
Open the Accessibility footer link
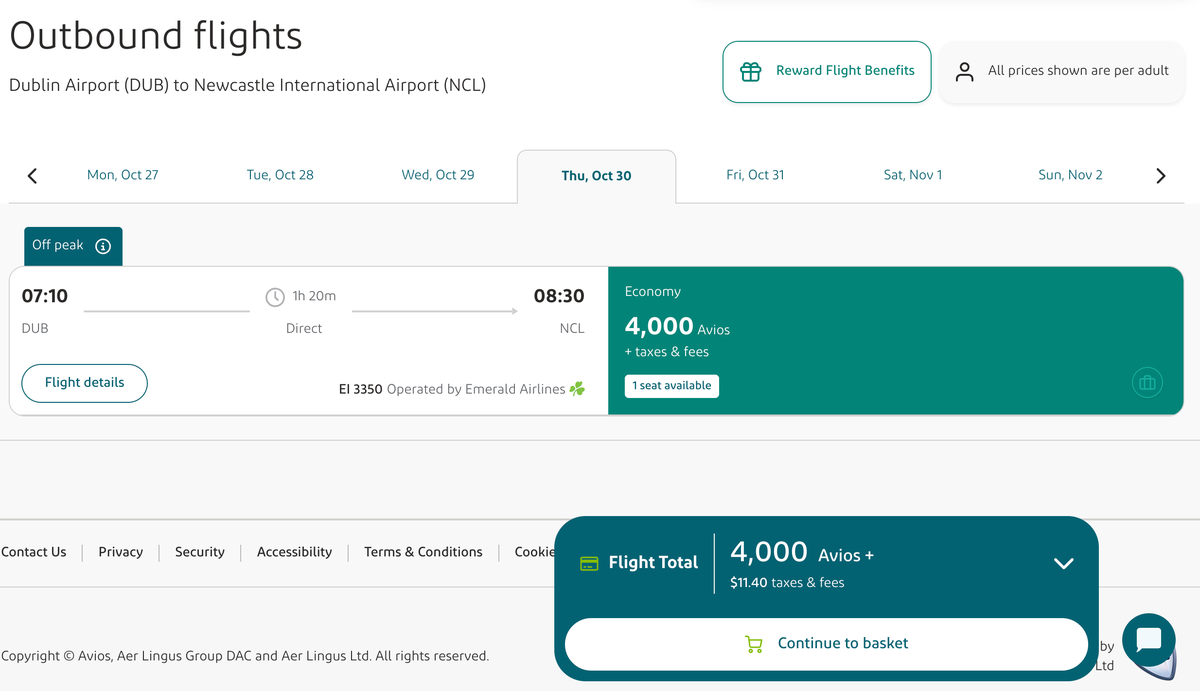pyautogui.click(x=294, y=552)
